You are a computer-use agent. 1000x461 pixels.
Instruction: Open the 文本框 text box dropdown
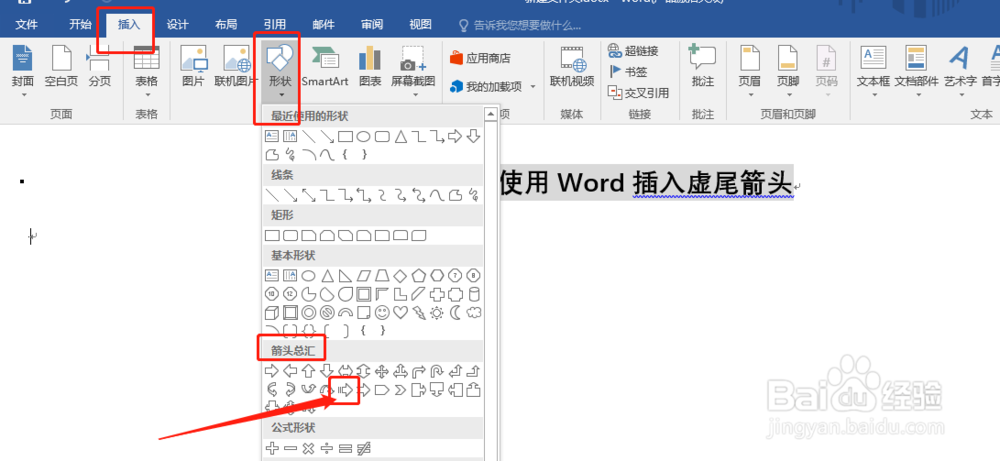(x=873, y=70)
